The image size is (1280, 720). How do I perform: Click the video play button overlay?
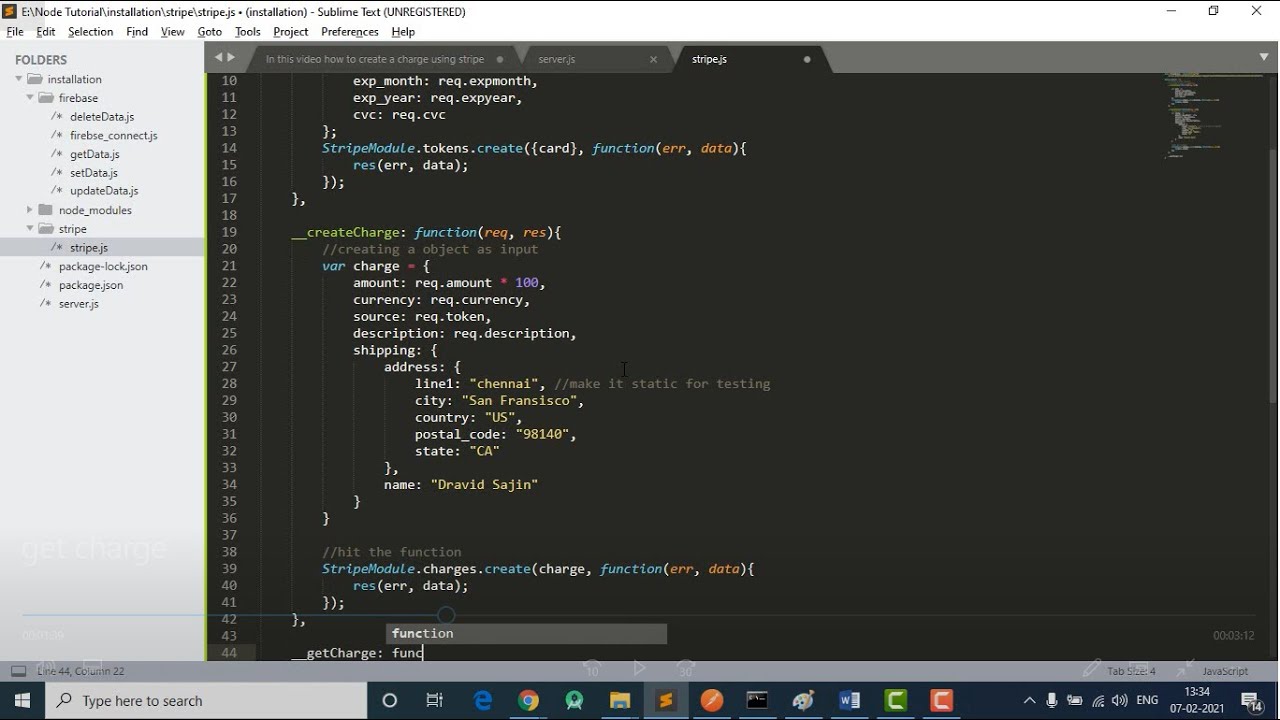tap(640, 668)
